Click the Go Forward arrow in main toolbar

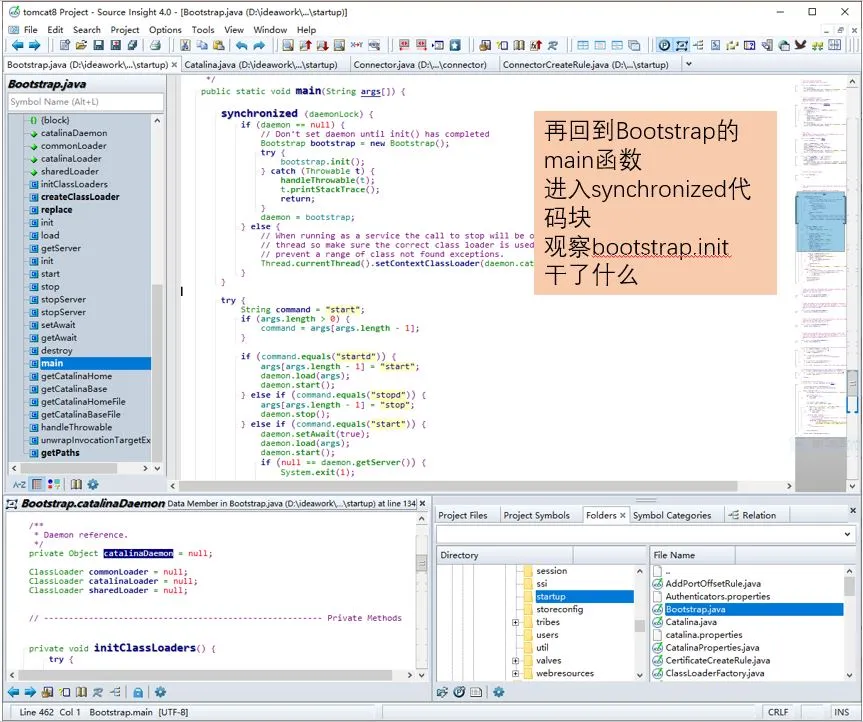coord(35,45)
